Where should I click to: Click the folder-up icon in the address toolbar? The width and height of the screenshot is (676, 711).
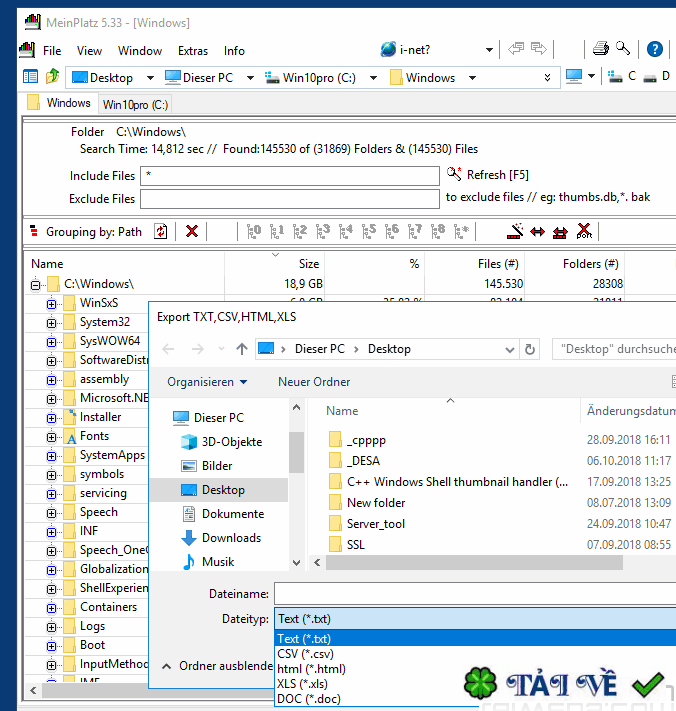click(52, 77)
